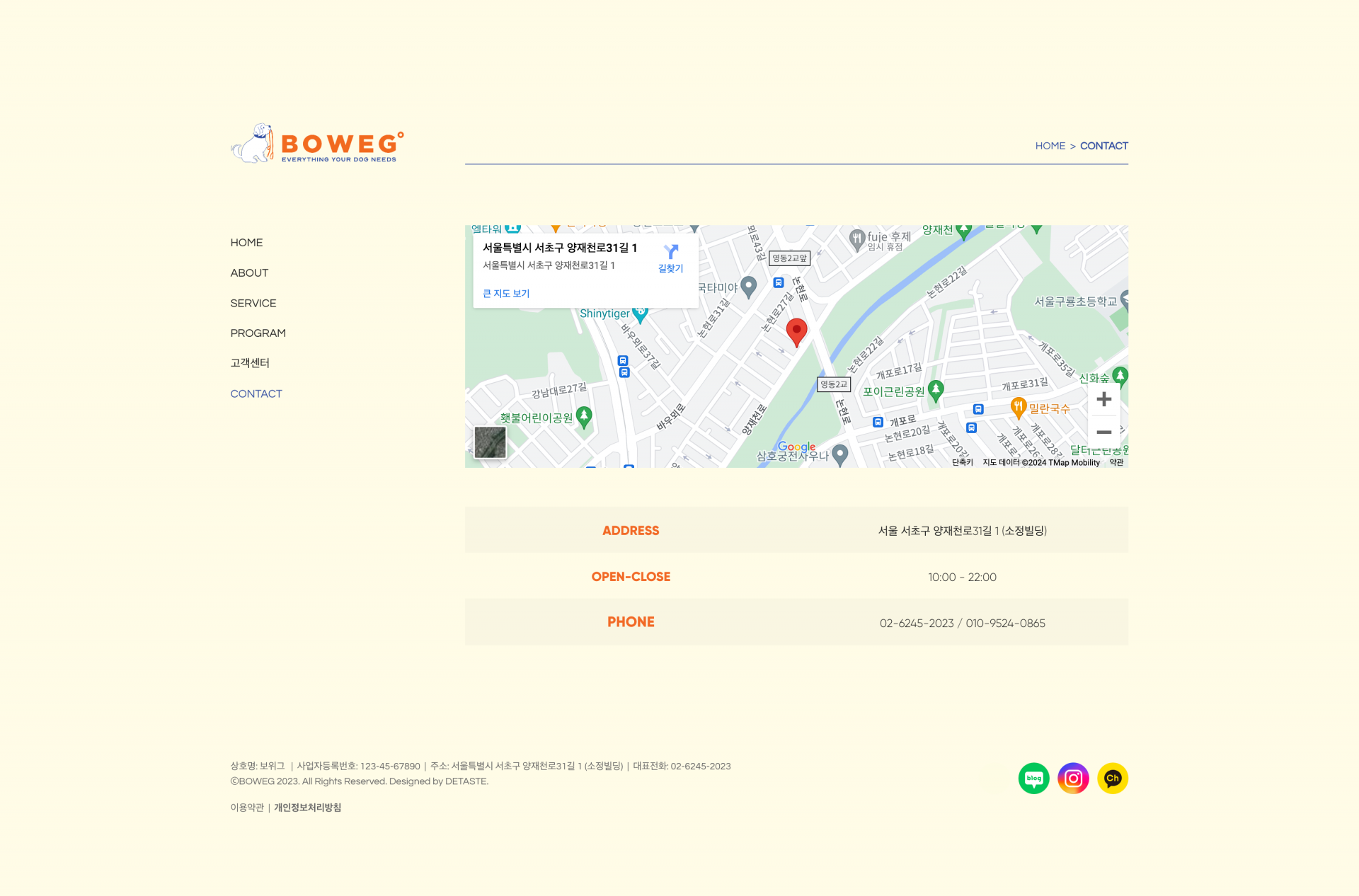Screen dimensions: 1359x896
Task: Click 단축키 on the map footer
Action: click(x=962, y=462)
